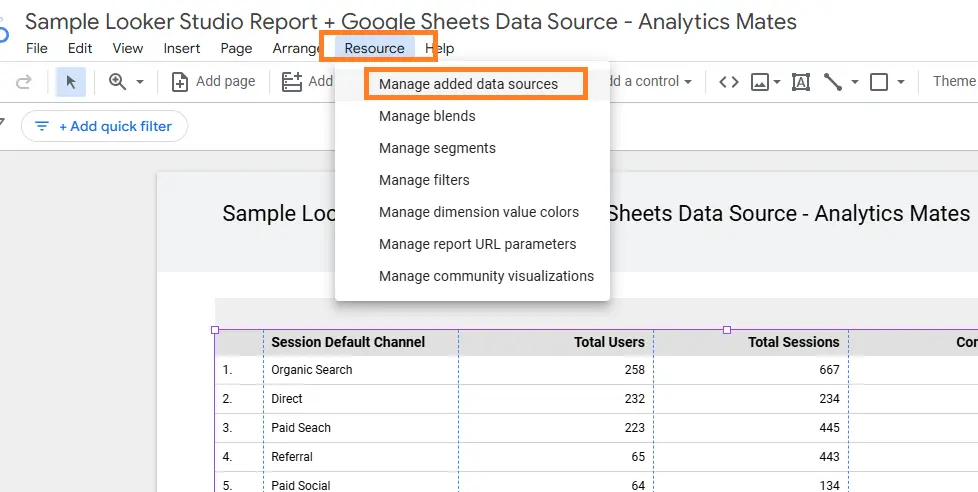Click the 258 total users value
The image size is (978, 492).
[x=634, y=370]
